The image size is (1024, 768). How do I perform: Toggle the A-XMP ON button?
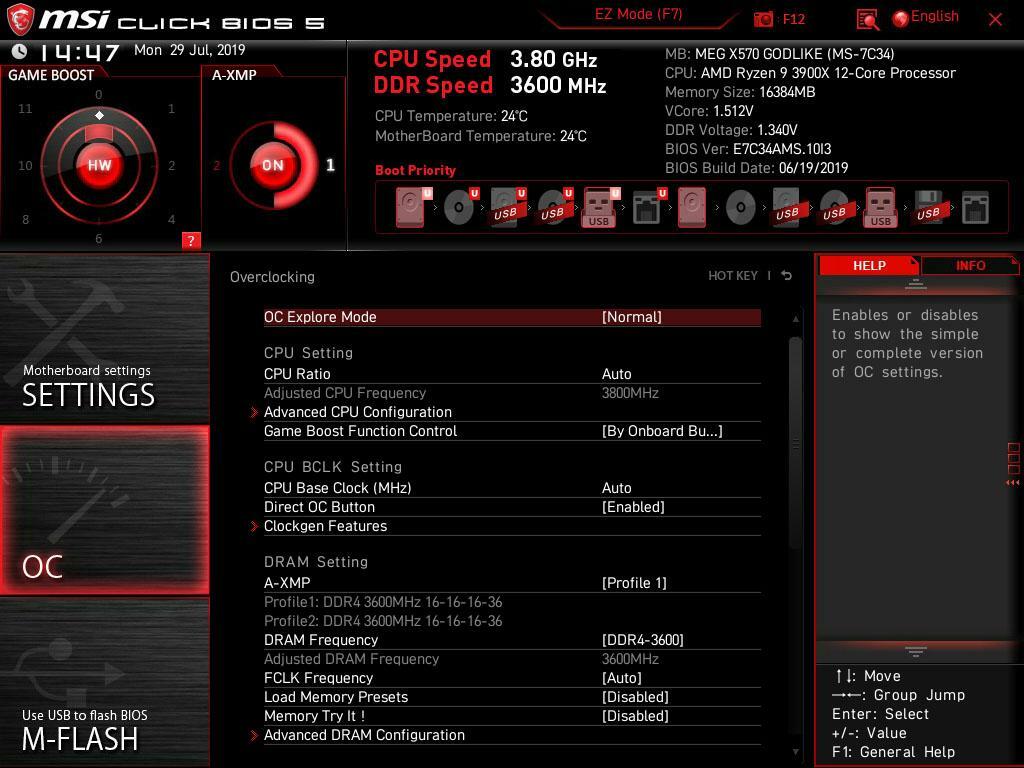pos(272,165)
